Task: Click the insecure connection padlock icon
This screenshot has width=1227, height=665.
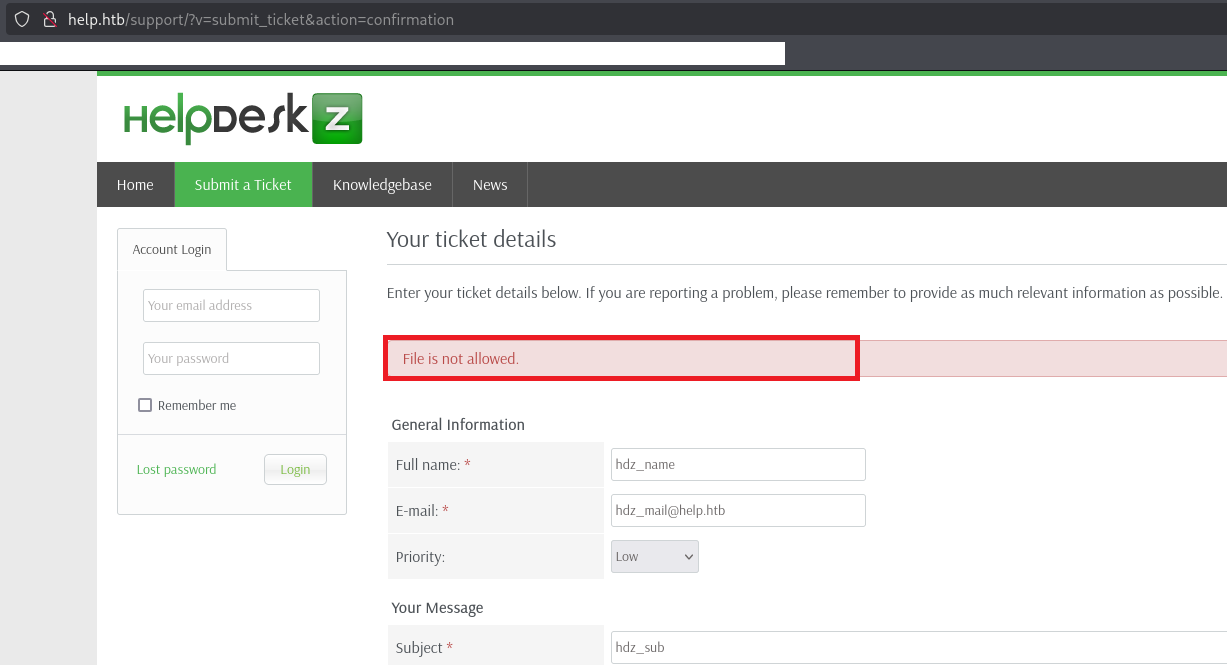Action: pos(49,19)
